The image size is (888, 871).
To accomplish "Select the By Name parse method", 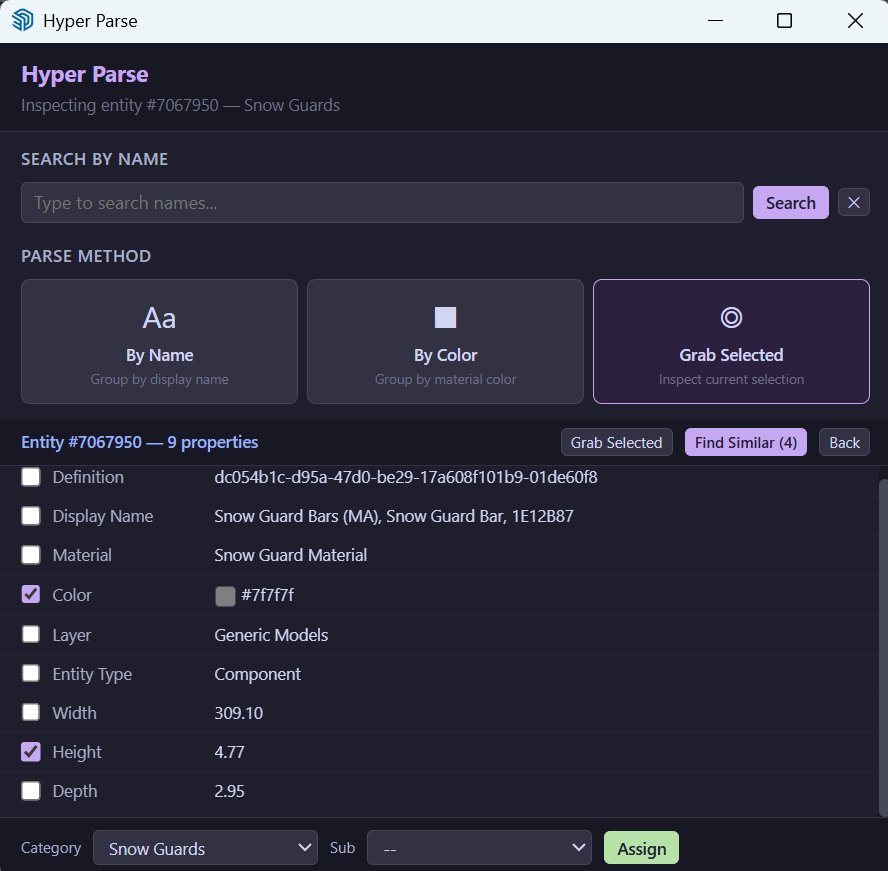I will tap(158, 341).
